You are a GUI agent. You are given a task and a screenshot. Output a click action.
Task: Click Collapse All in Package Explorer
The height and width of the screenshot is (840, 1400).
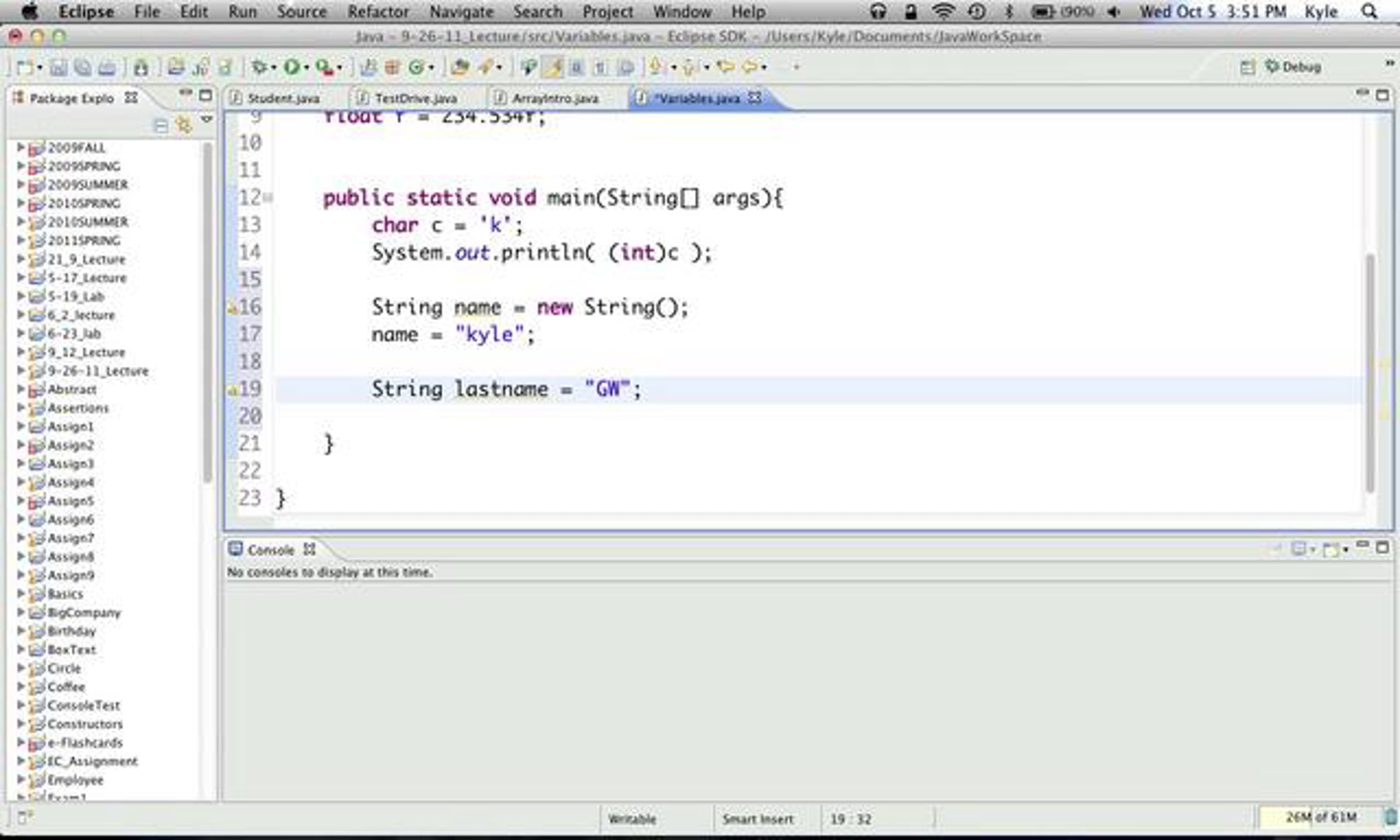click(162, 125)
